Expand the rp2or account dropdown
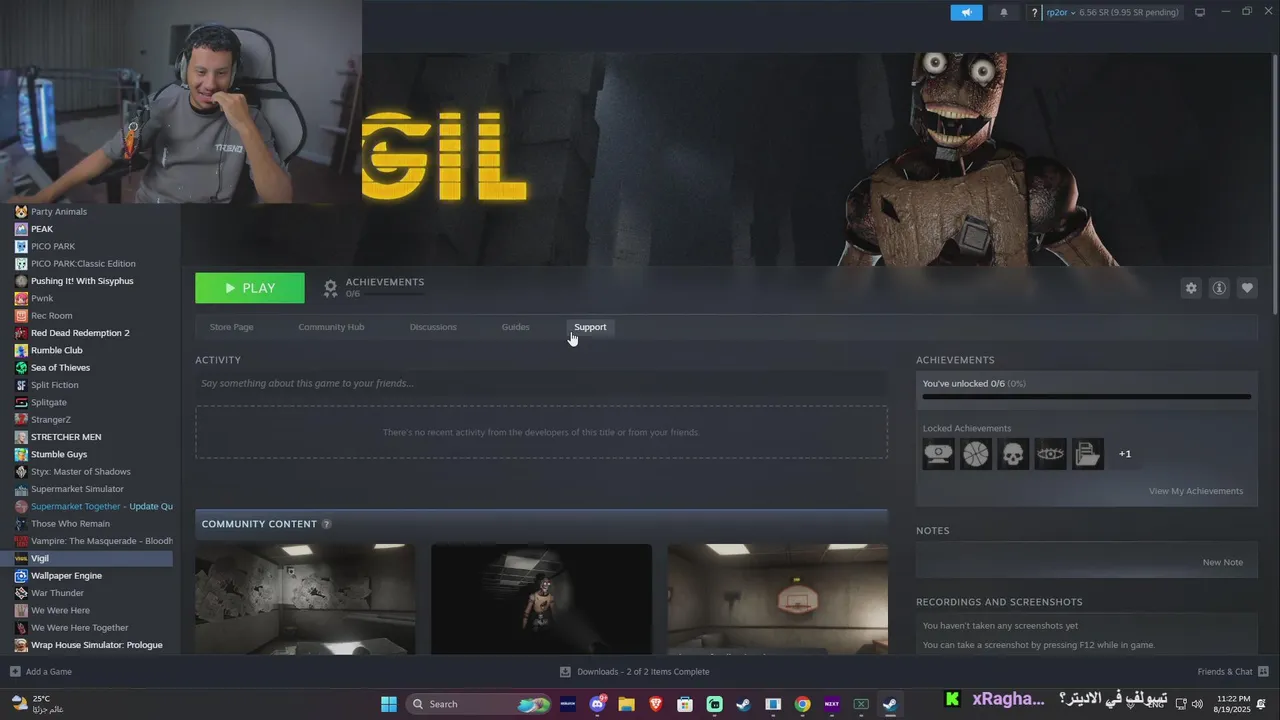The width and height of the screenshot is (1280, 720). (1060, 12)
